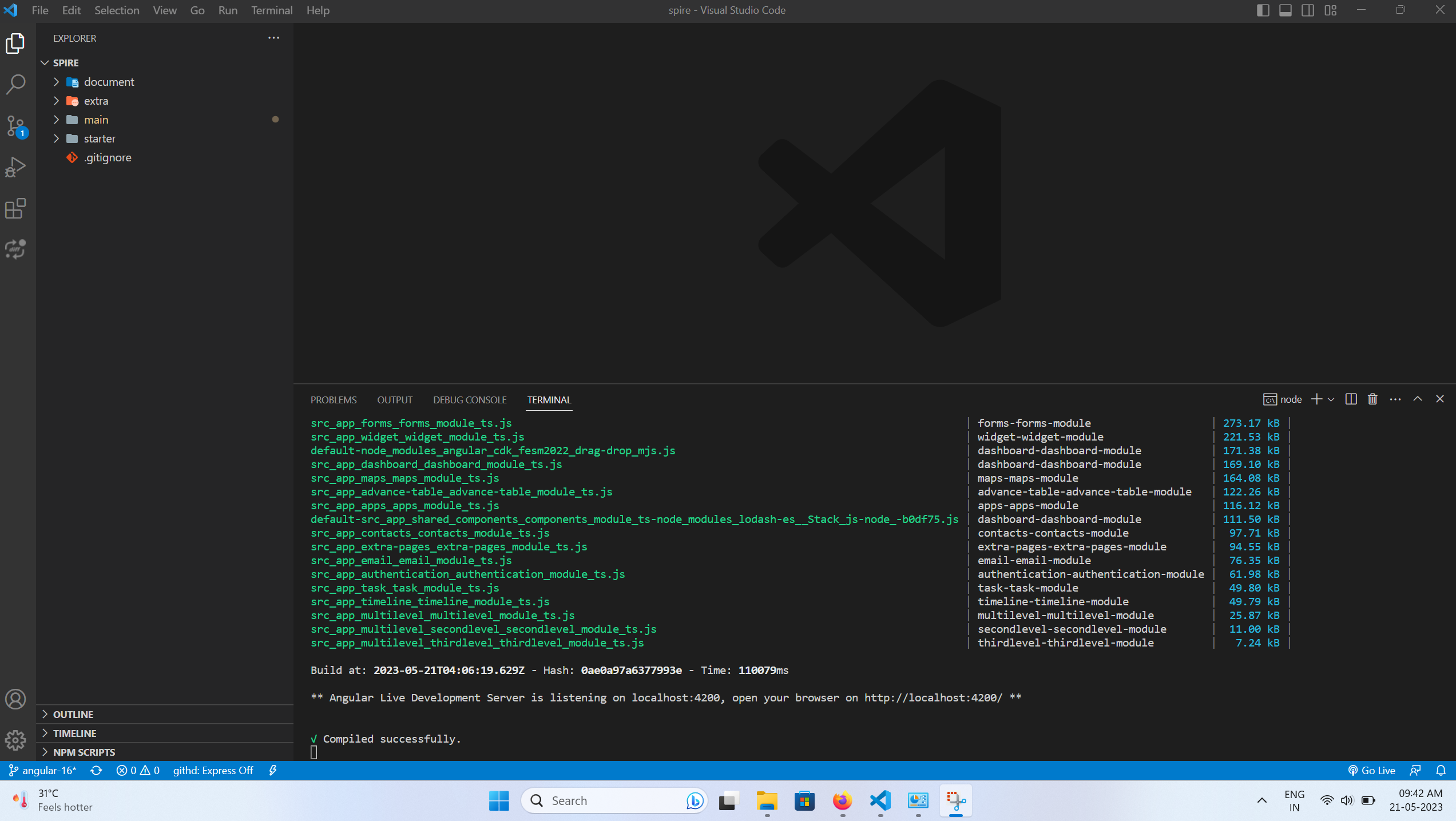Collapse the SPIRE root folder

tap(165, 63)
